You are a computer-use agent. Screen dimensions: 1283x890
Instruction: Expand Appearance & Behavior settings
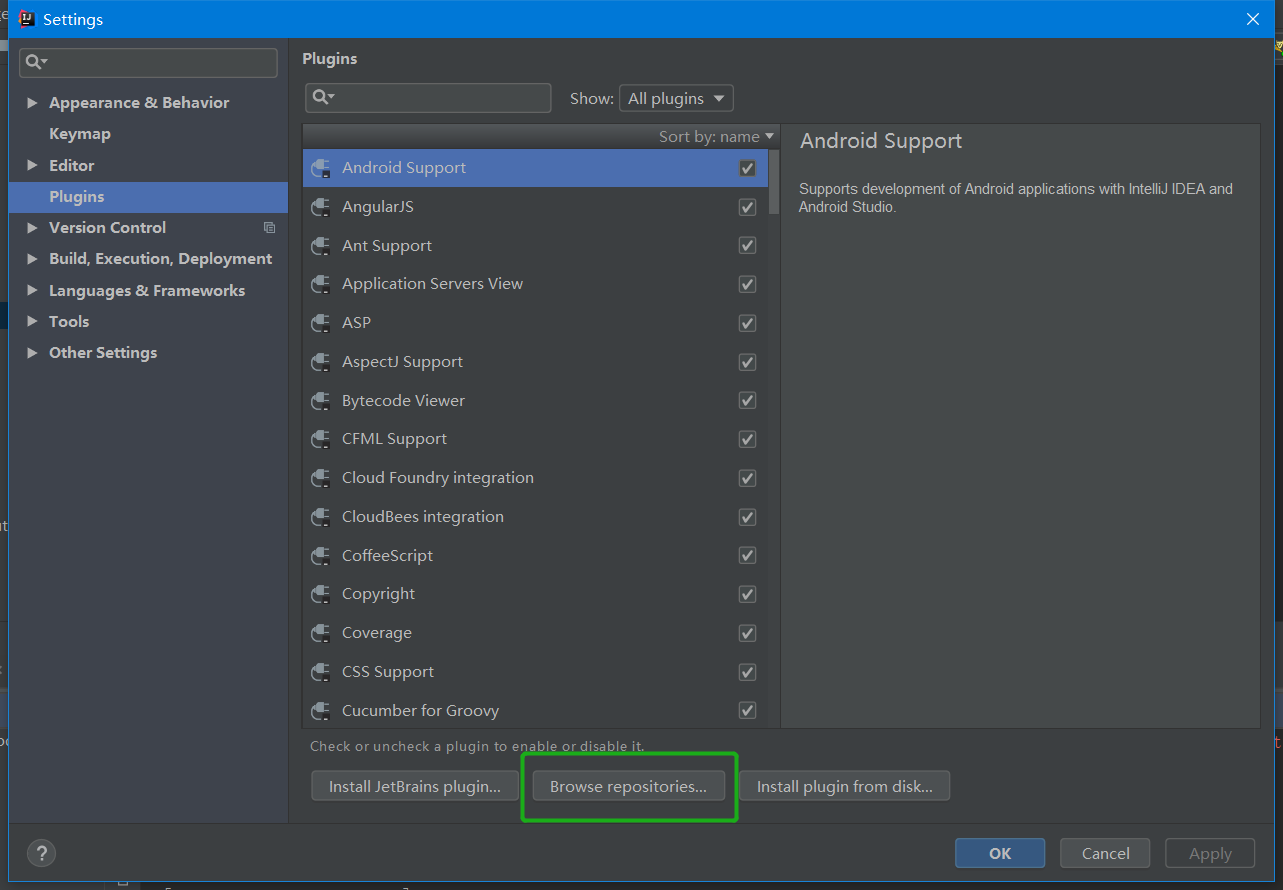[x=32, y=103]
